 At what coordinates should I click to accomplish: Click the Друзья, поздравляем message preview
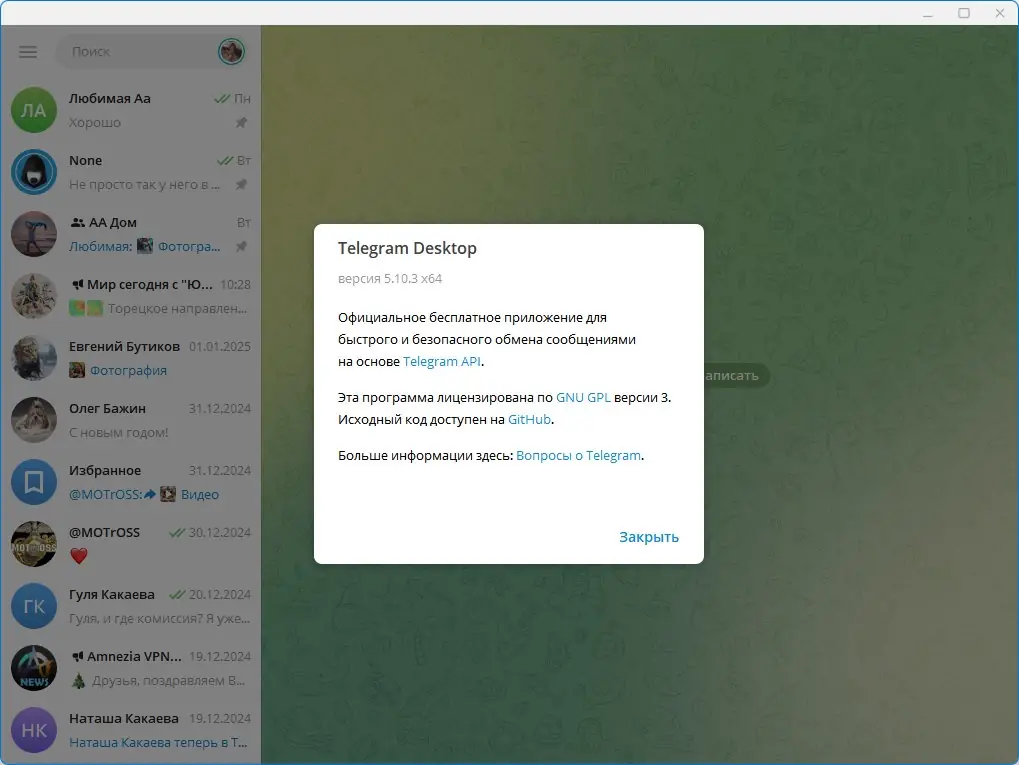(x=169, y=681)
